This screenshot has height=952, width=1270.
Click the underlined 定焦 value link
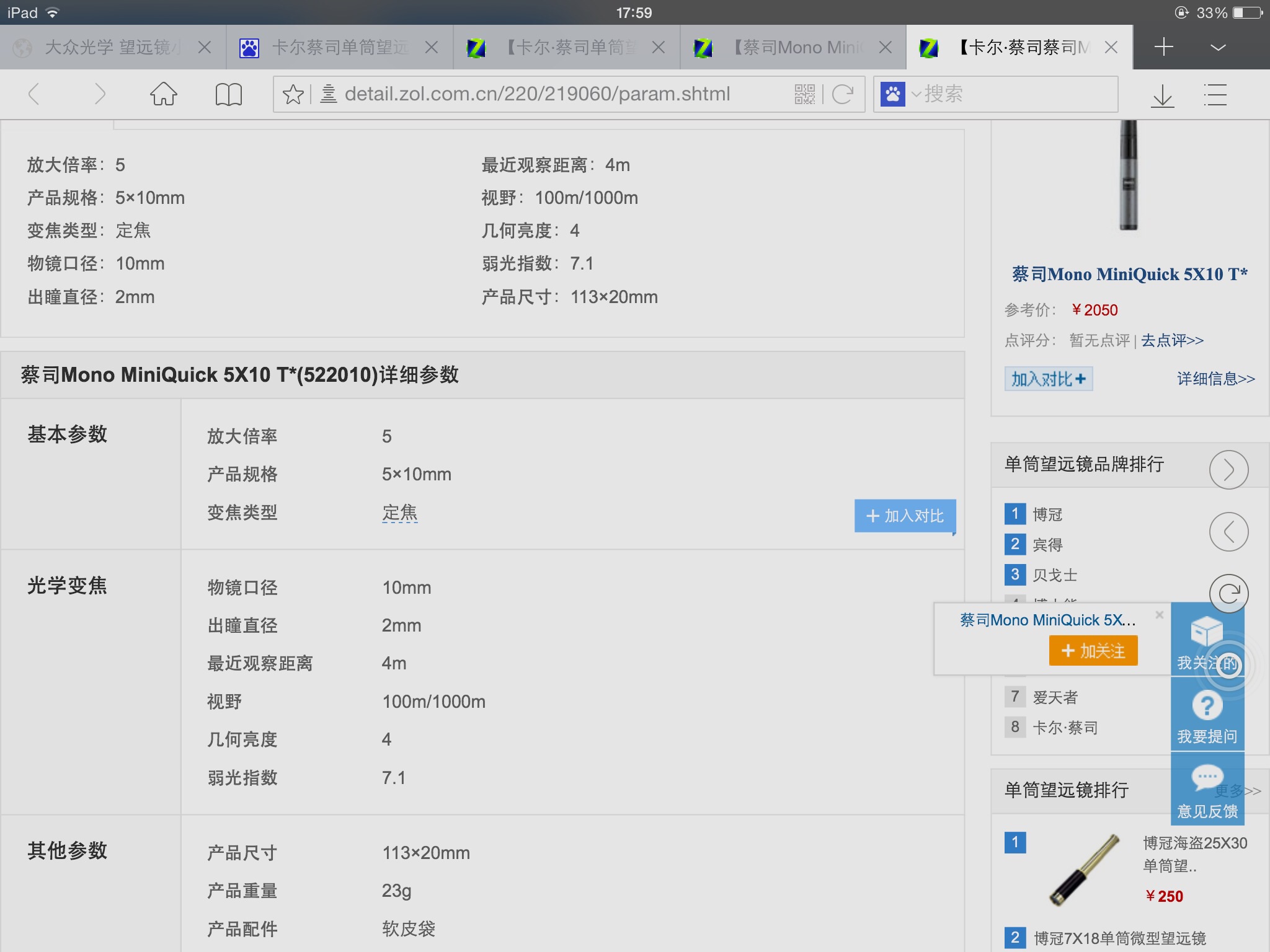click(399, 513)
